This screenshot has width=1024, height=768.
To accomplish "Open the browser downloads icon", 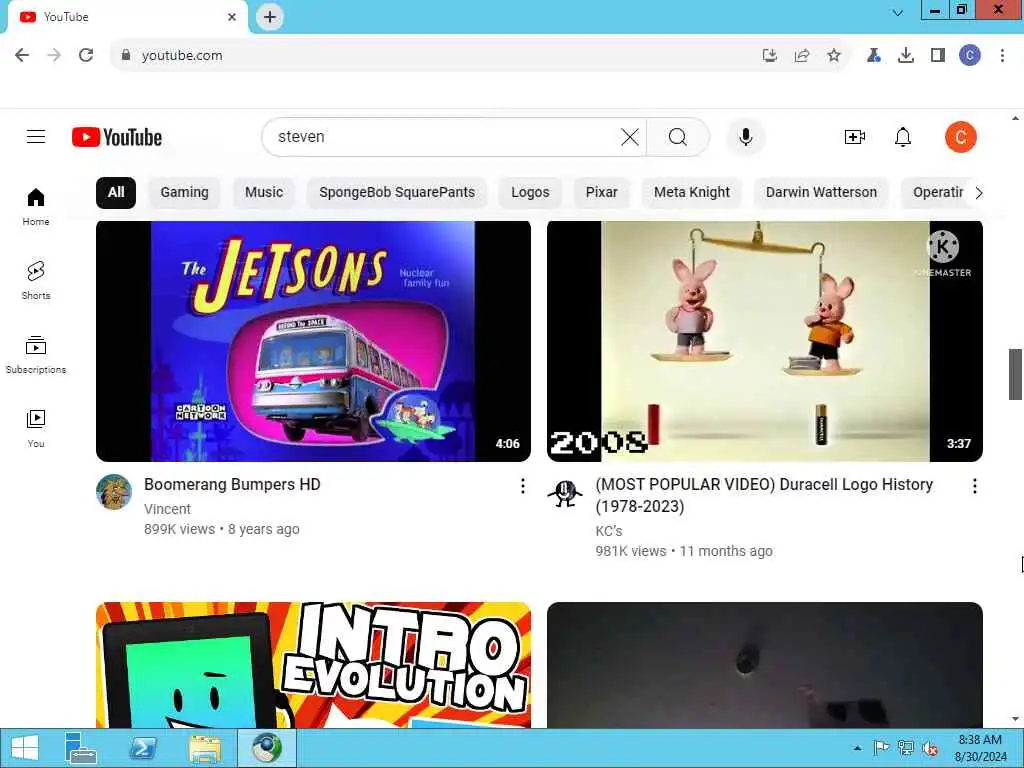I will (x=906, y=56).
